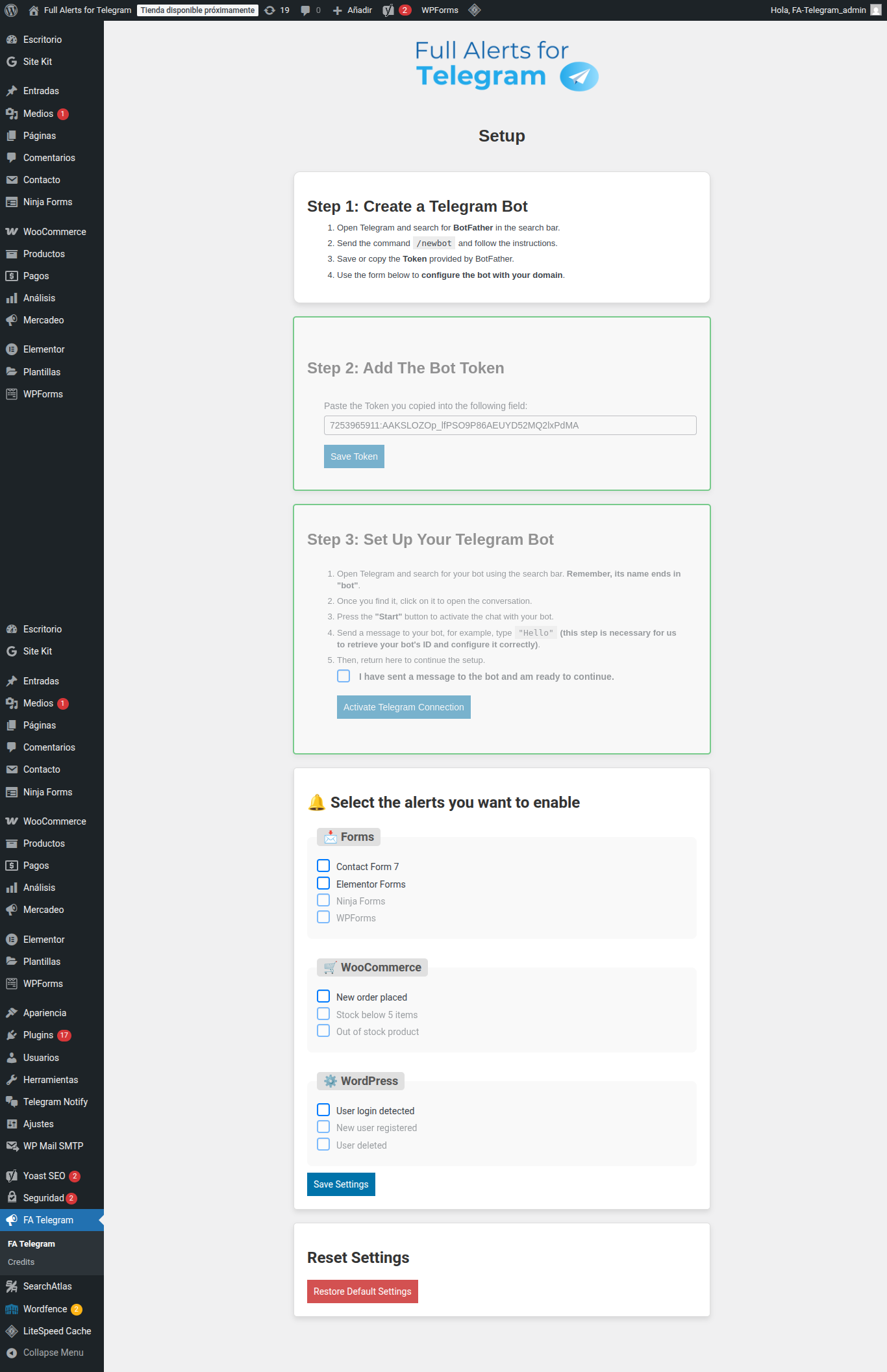Click the Usuarios person icon
Image resolution: width=887 pixels, height=1372 pixels.
tap(12, 1058)
